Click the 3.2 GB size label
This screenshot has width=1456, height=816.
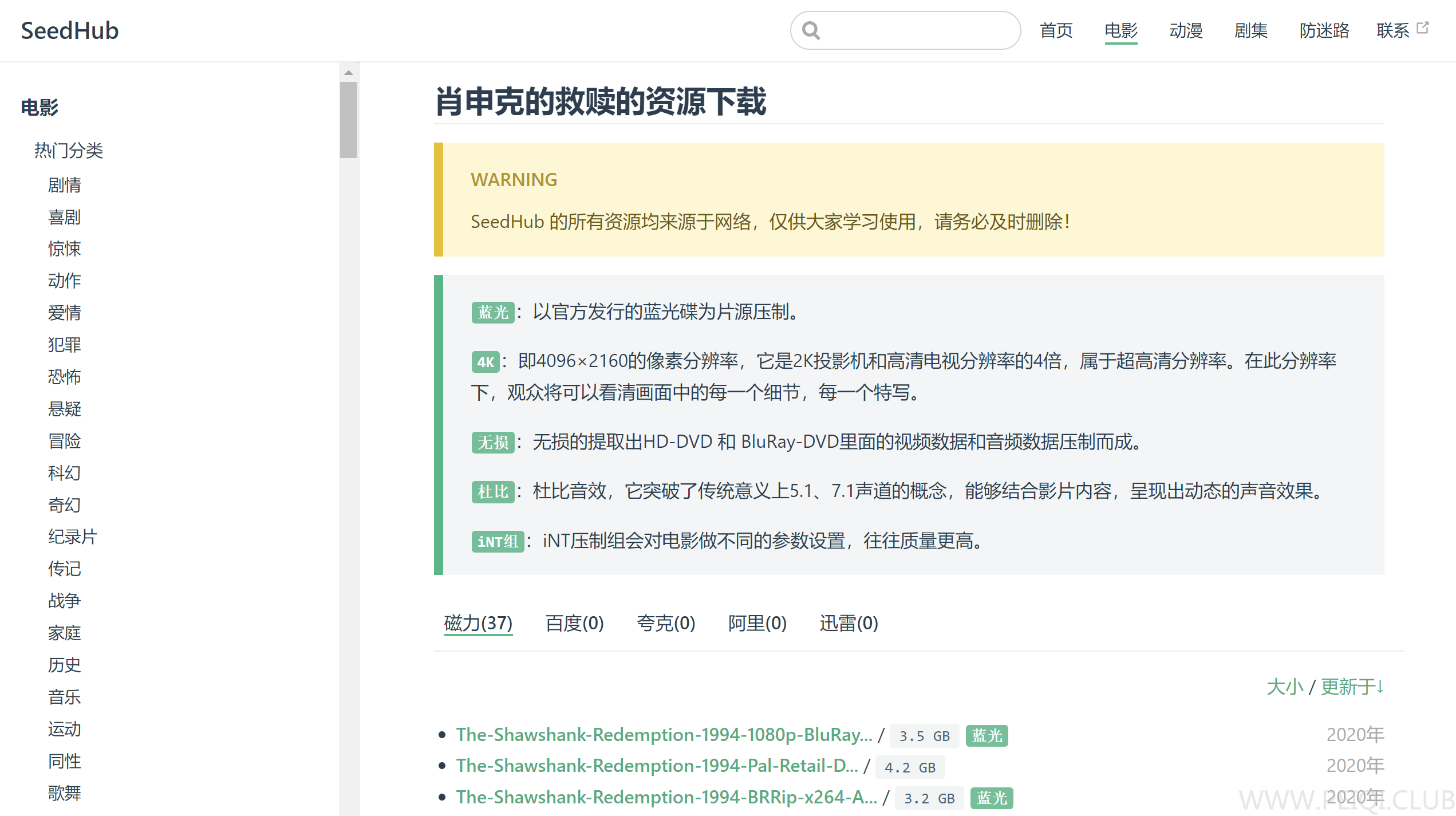coord(929,799)
